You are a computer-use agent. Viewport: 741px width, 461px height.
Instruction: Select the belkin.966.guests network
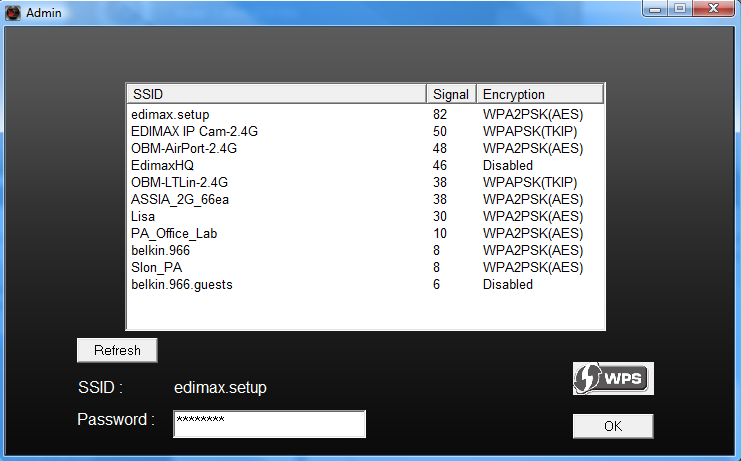365,284
